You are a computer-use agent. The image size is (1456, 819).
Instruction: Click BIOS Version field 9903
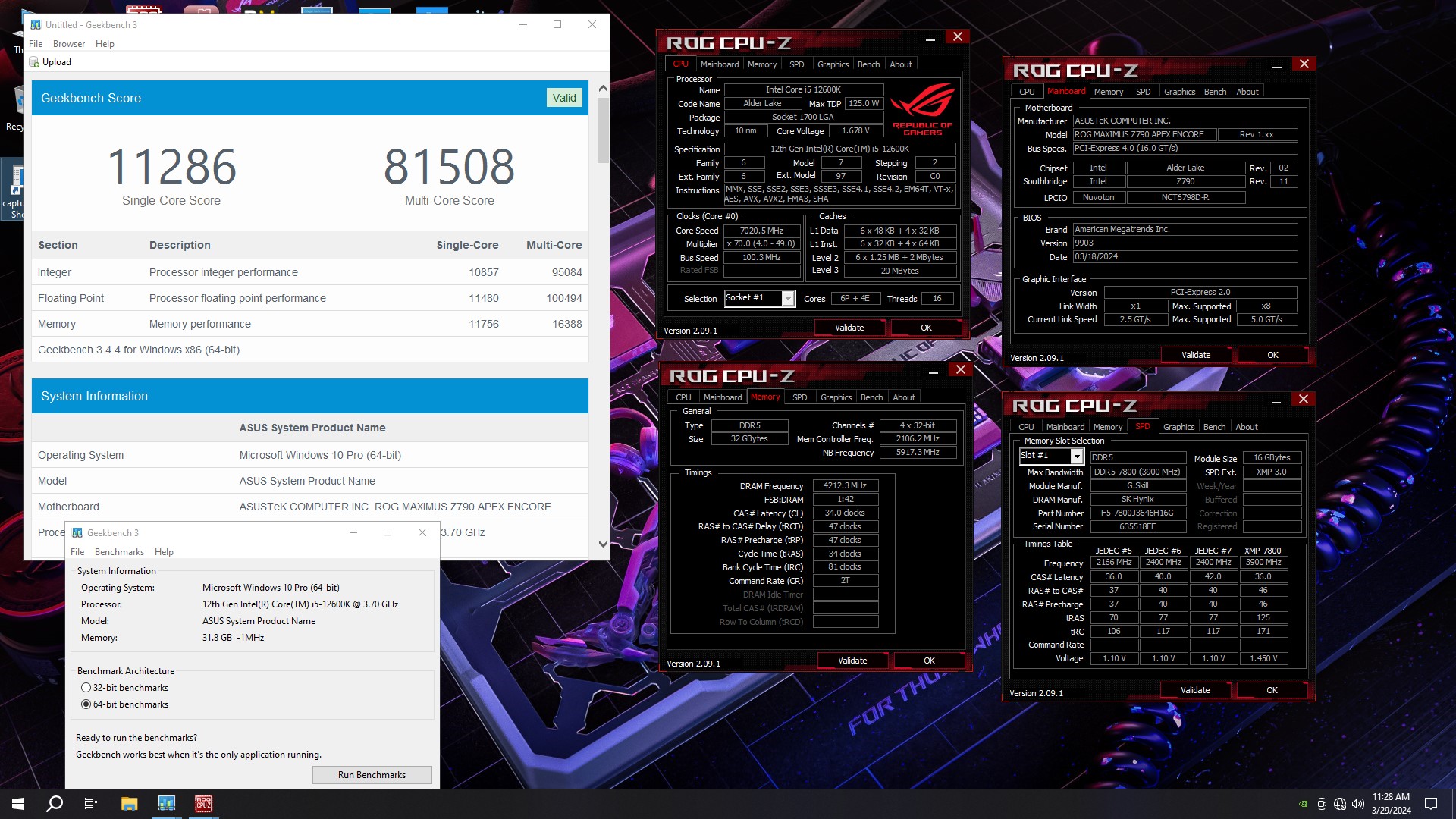1185,243
